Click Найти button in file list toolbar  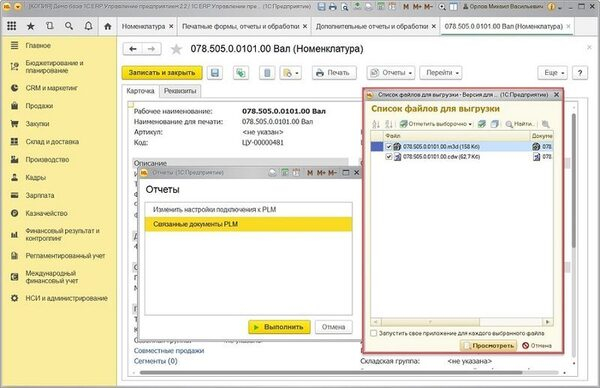click(x=520, y=124)
